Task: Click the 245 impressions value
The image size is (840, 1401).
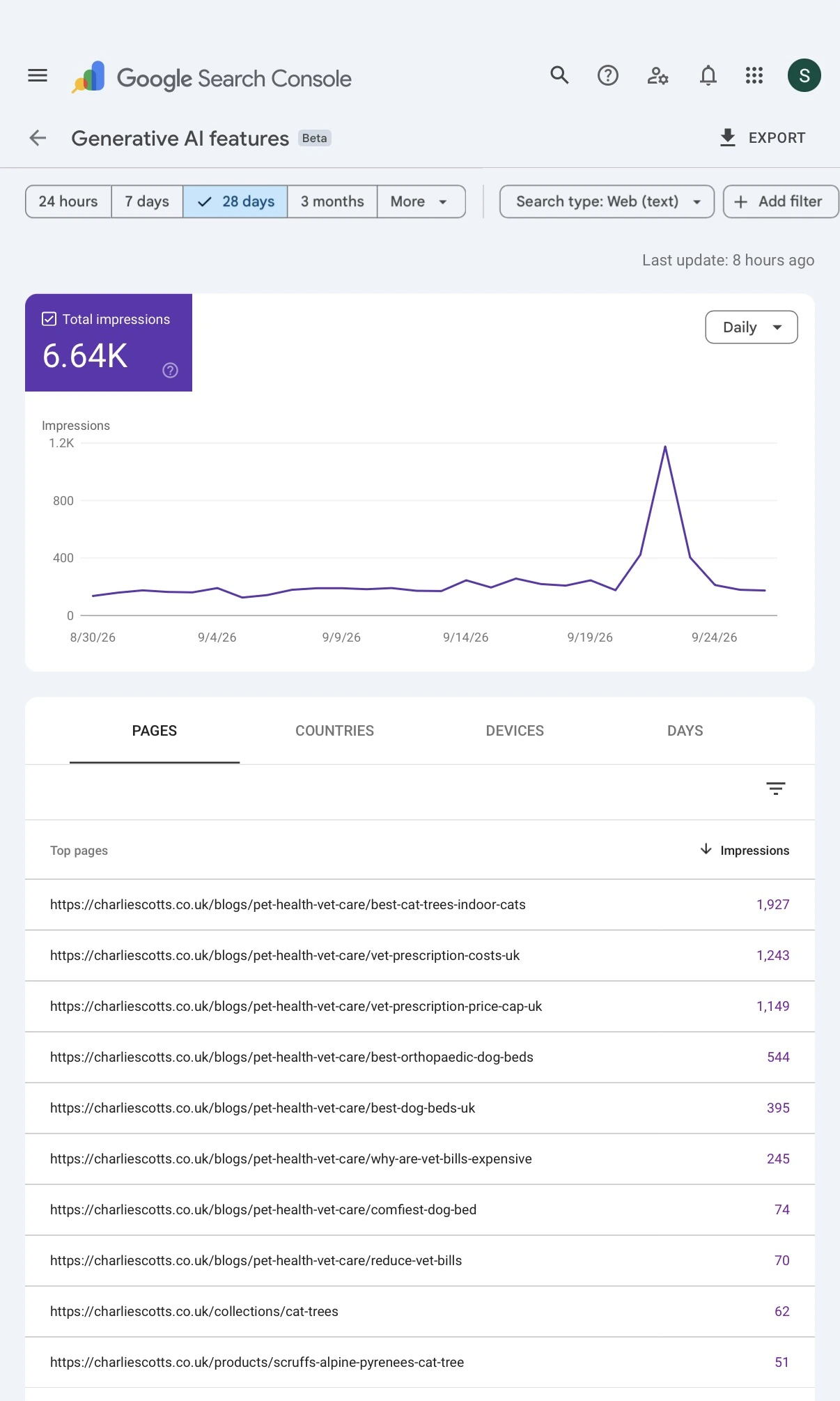Action: click(778, 1159)
